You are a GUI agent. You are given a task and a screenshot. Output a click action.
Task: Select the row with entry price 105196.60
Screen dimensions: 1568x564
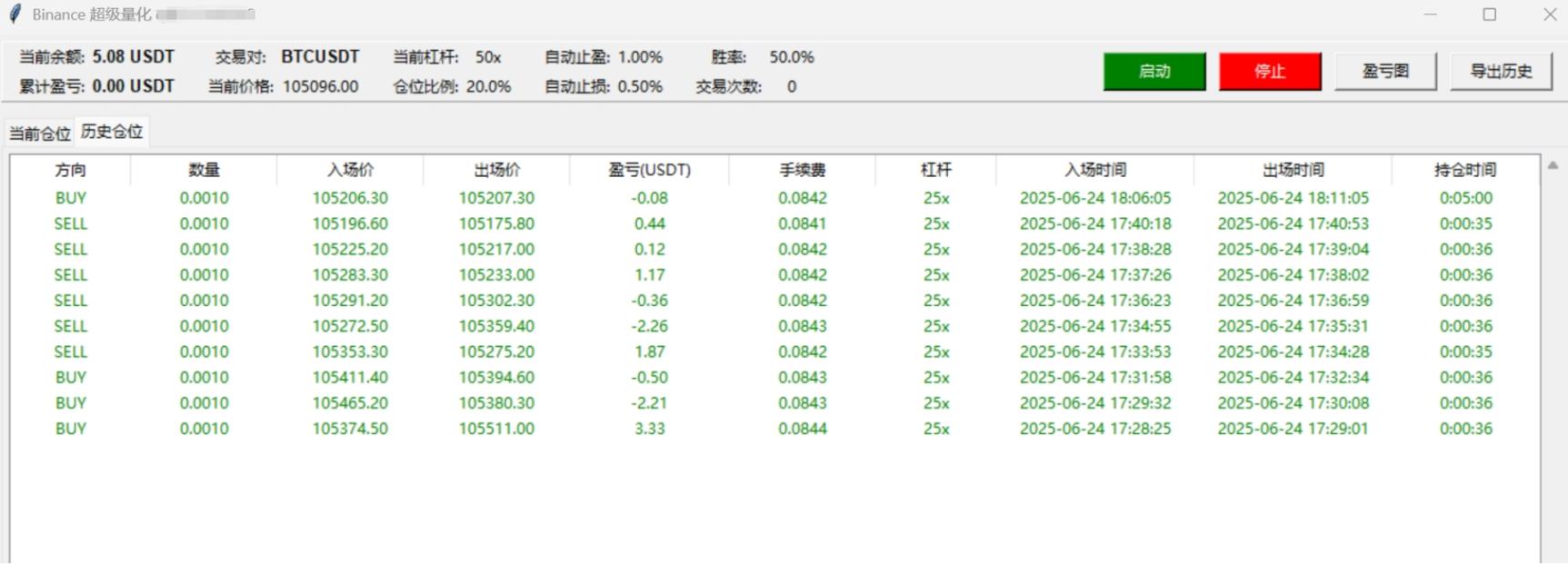(774, 223)
